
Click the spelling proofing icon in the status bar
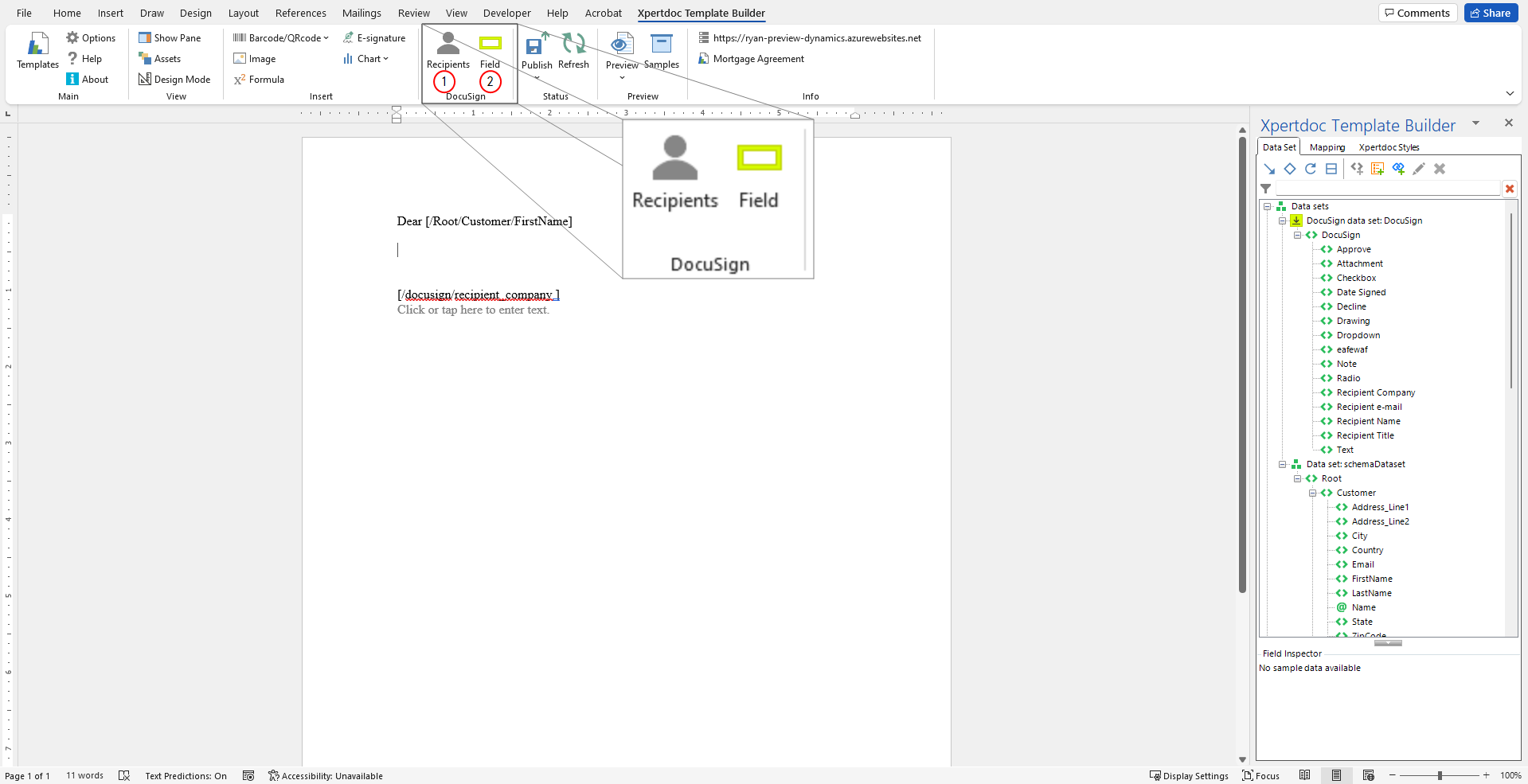point(124,775)
